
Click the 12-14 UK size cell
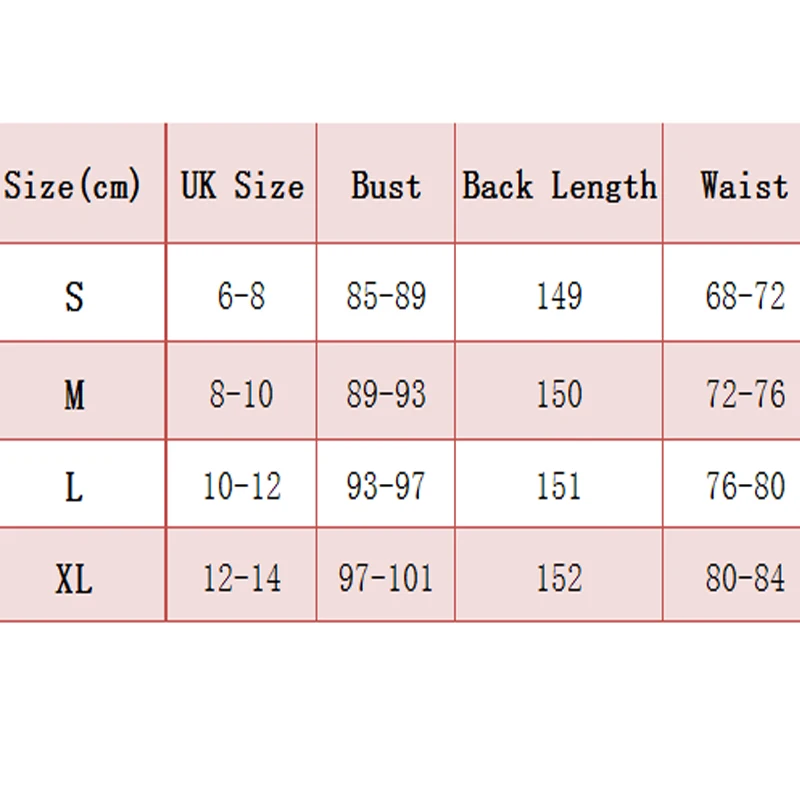click(242, 579)
